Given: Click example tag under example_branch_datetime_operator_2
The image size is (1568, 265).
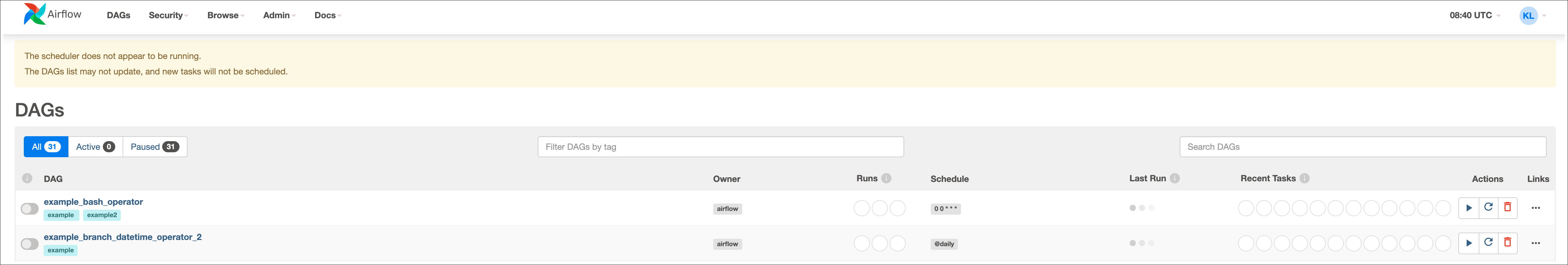Looking at the screenshot, I should click(x=61, y=250).
